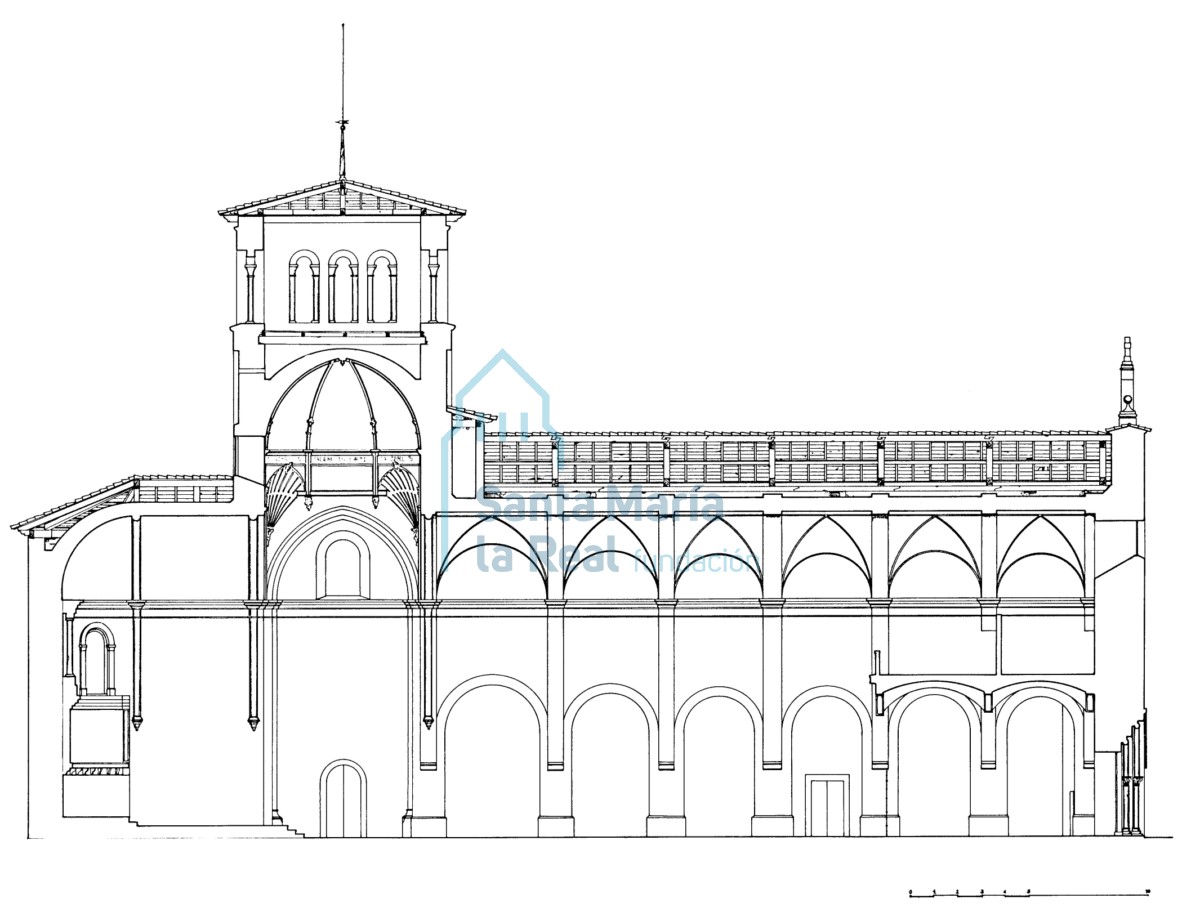The height and width of the screenshot is (921, 1200).
Task: Click the arched window above the crossing
Action: pos(343,566)
